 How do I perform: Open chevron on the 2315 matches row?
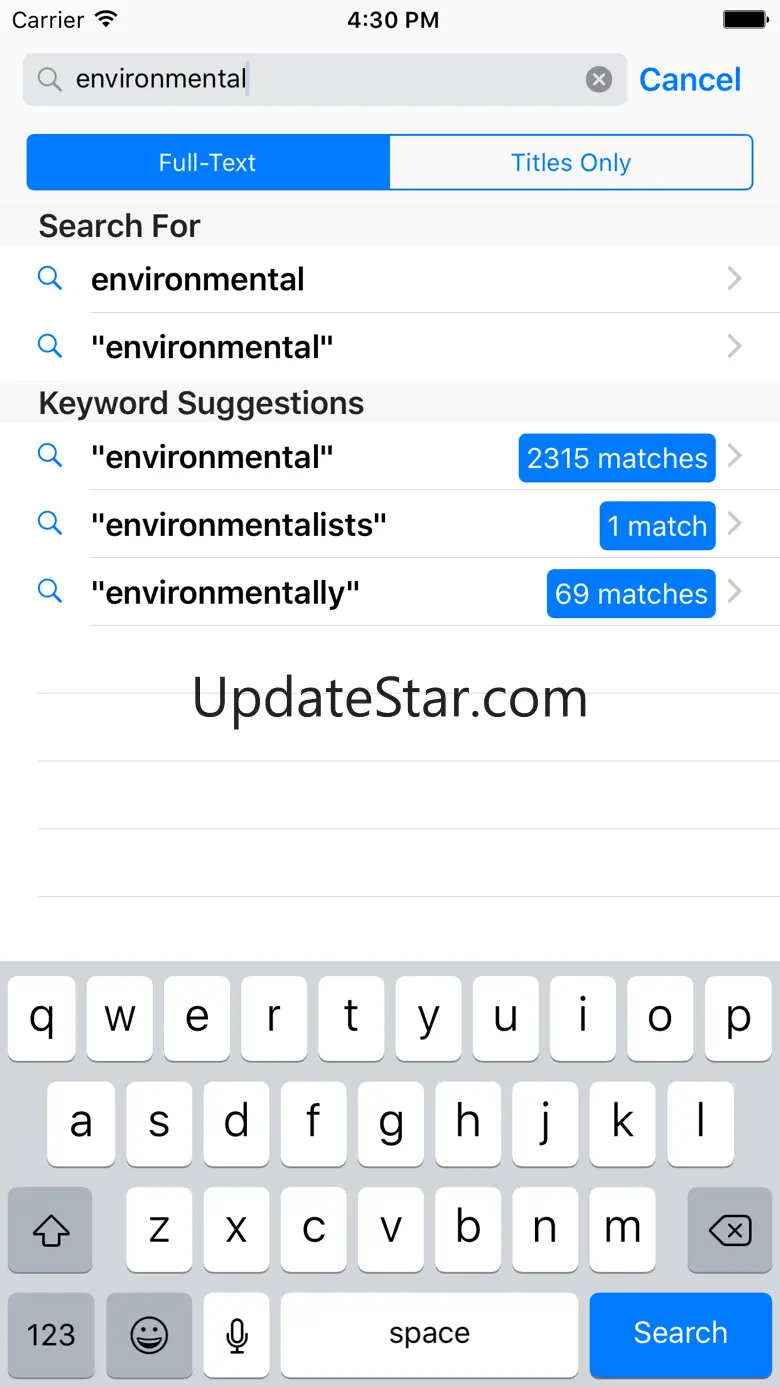[x=734, y=457]
